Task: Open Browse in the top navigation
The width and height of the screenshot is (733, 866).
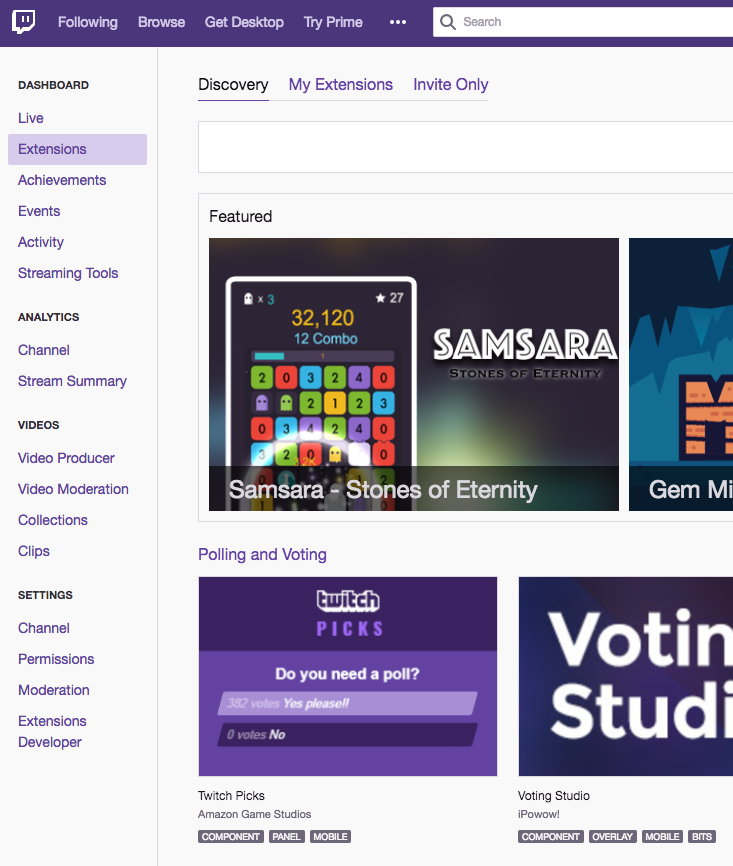Action: tap(161, 22)
